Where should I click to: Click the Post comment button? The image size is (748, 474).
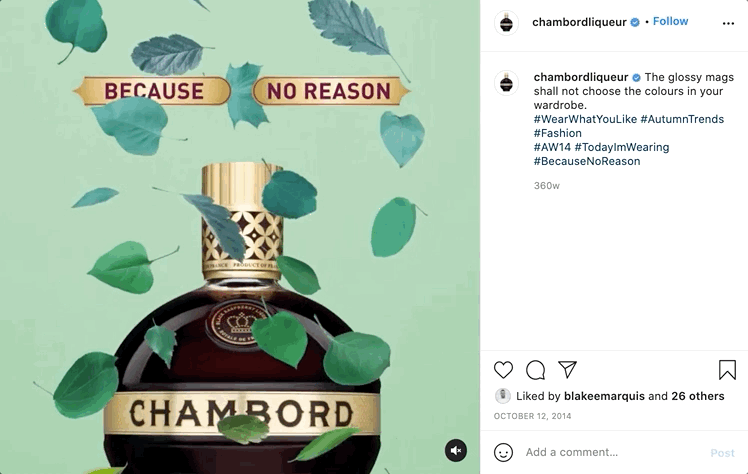coord(722,453)
